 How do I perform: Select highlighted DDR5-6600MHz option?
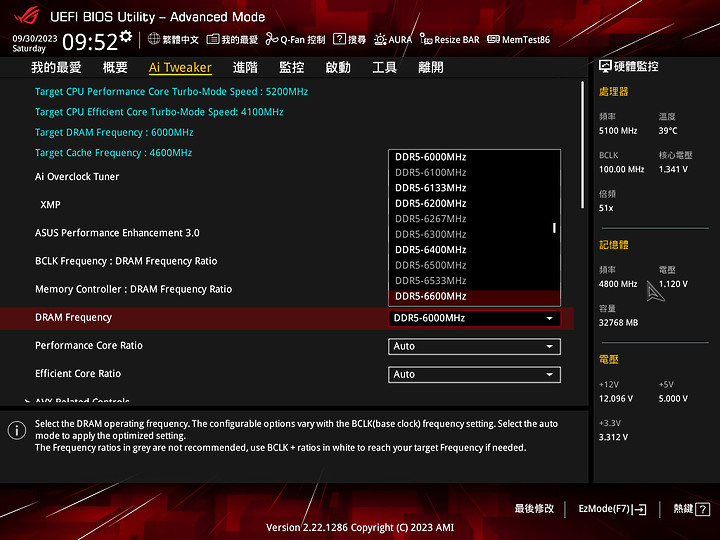(474, 297)
